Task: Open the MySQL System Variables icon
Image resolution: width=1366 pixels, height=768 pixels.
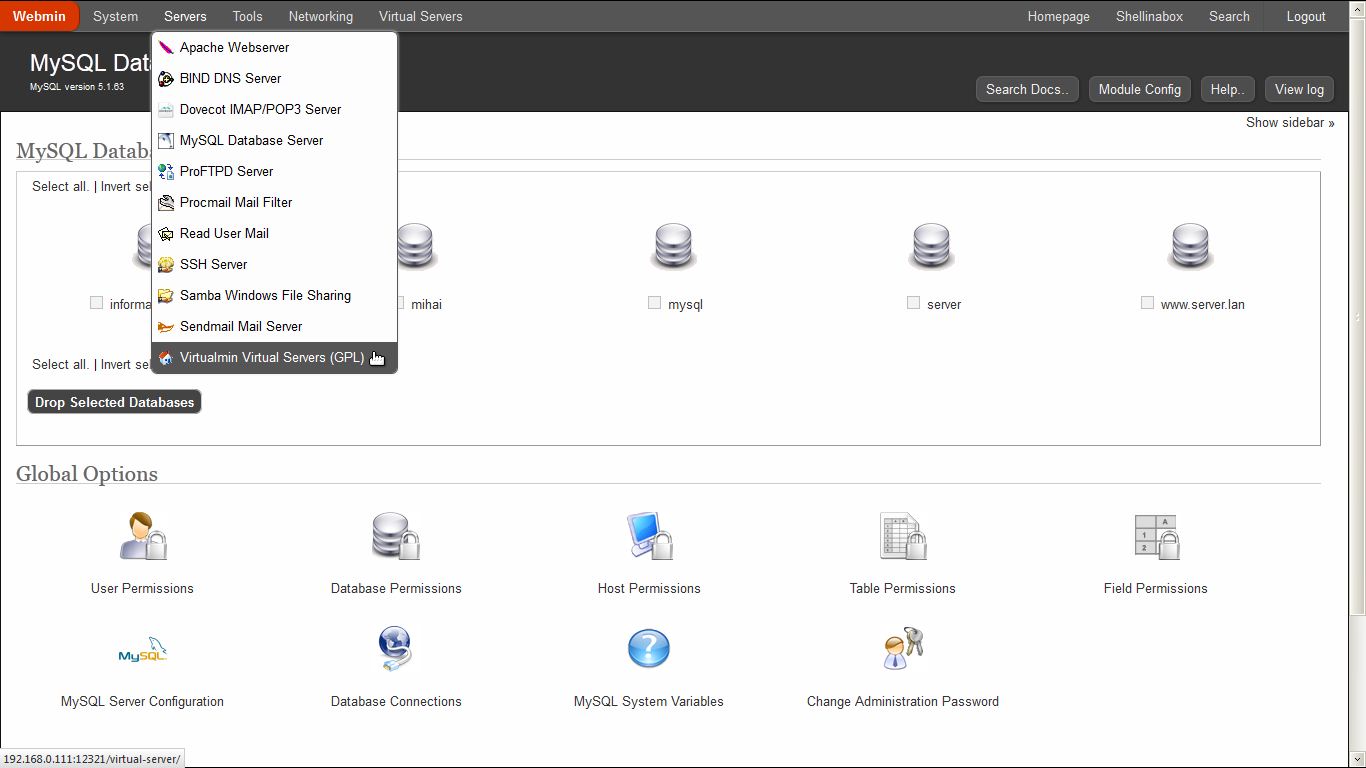Action: (648, 650)
